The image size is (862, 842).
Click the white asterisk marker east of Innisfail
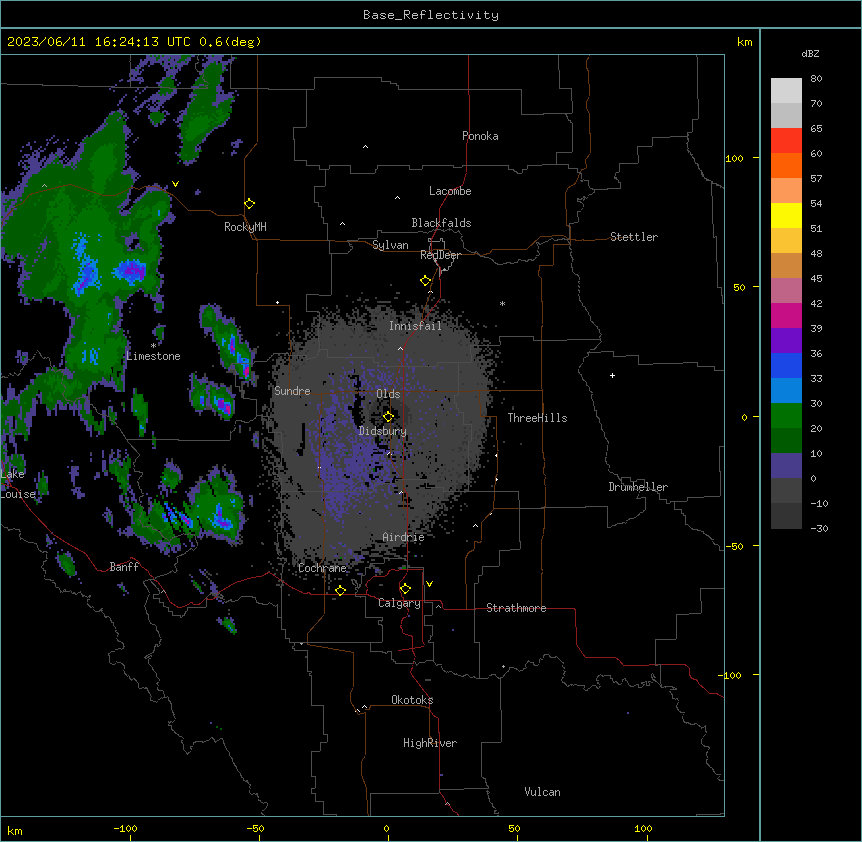[502, 303]
